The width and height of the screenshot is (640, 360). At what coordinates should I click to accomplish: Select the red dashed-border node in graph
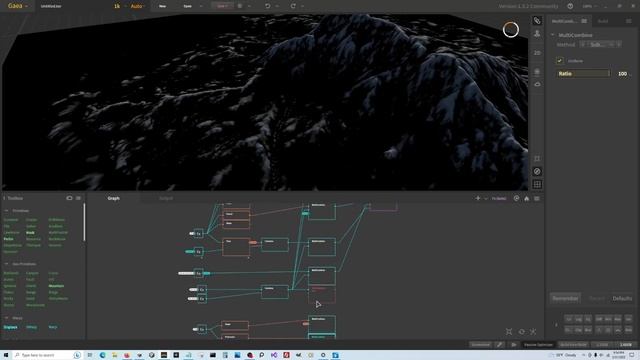coord(322,294)
